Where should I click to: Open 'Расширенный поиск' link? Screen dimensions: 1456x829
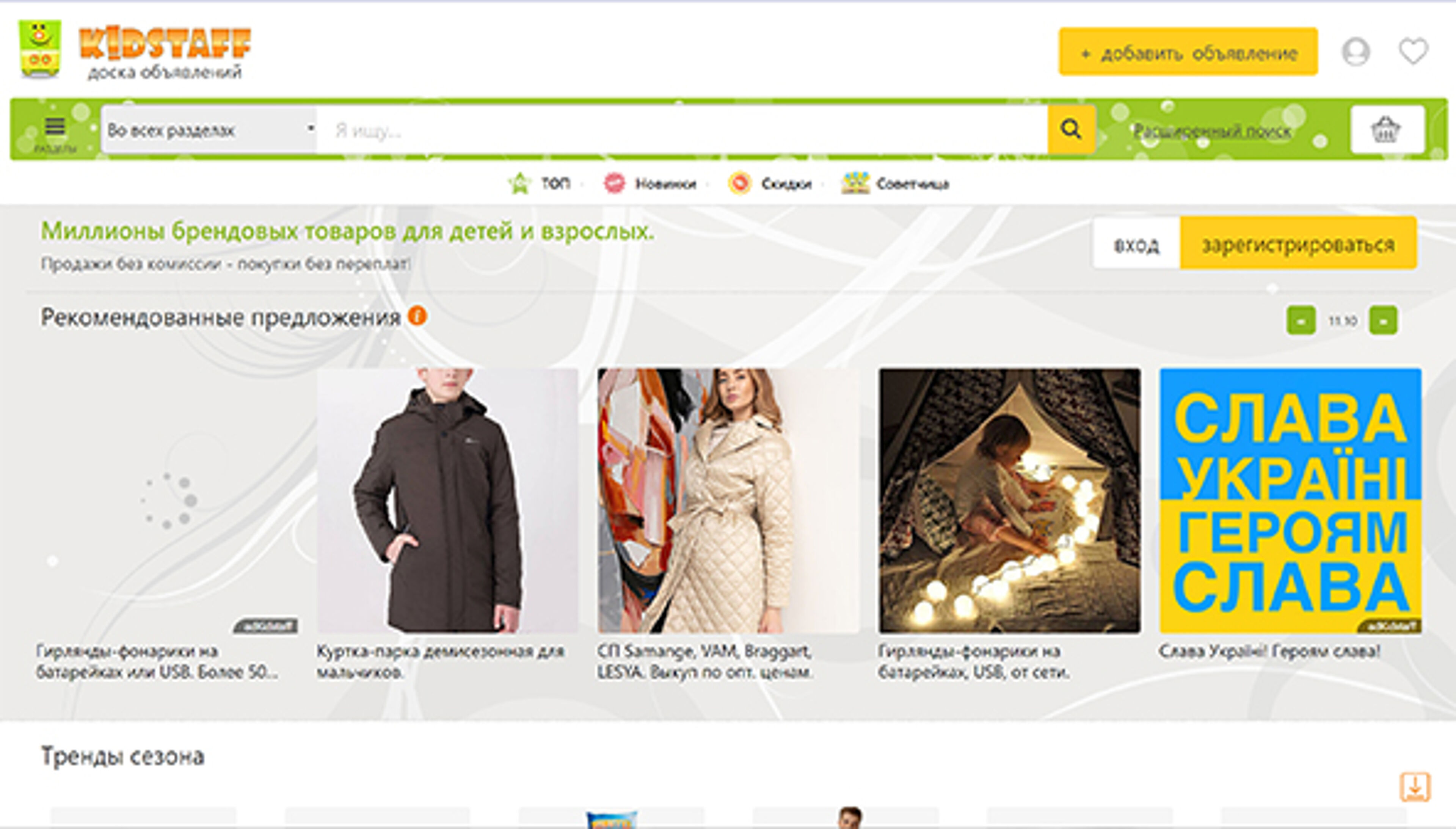click(1212, 132)
